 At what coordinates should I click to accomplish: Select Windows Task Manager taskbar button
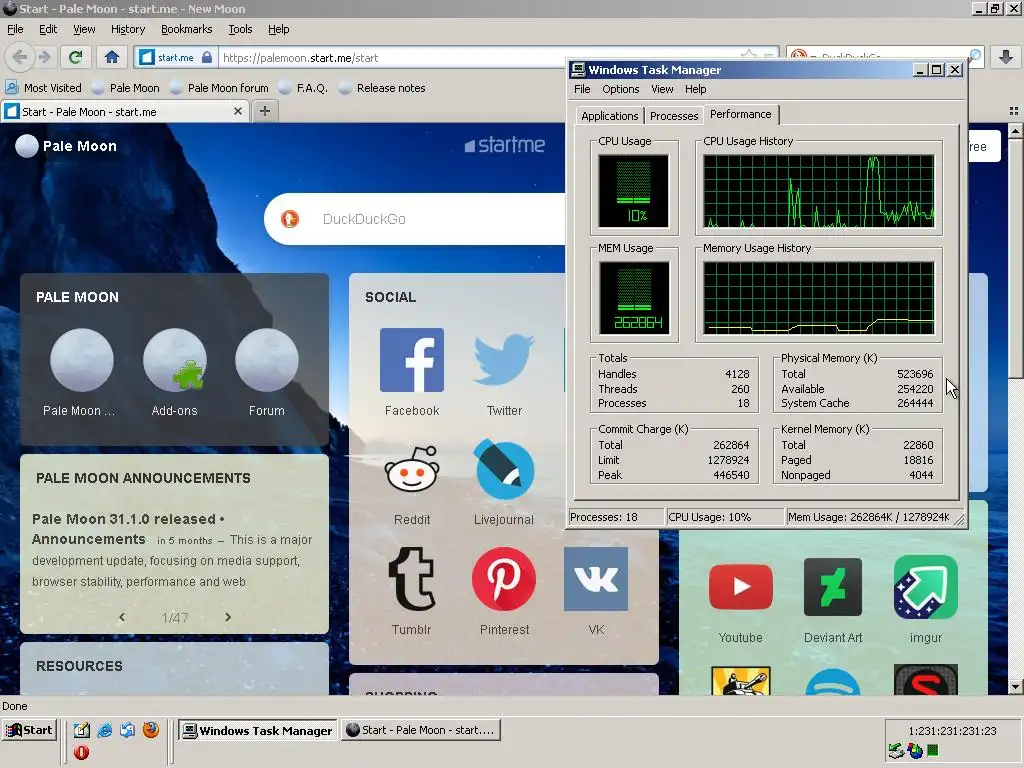click(x=257, y=730)
